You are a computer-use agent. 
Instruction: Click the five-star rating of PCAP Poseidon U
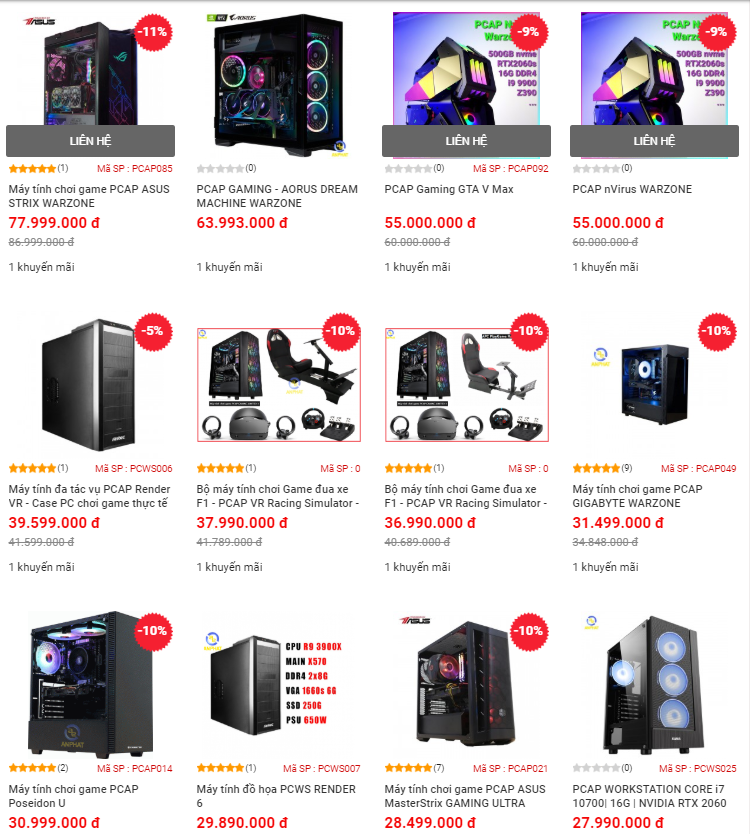pyautogui.click(x=32, y=768)
